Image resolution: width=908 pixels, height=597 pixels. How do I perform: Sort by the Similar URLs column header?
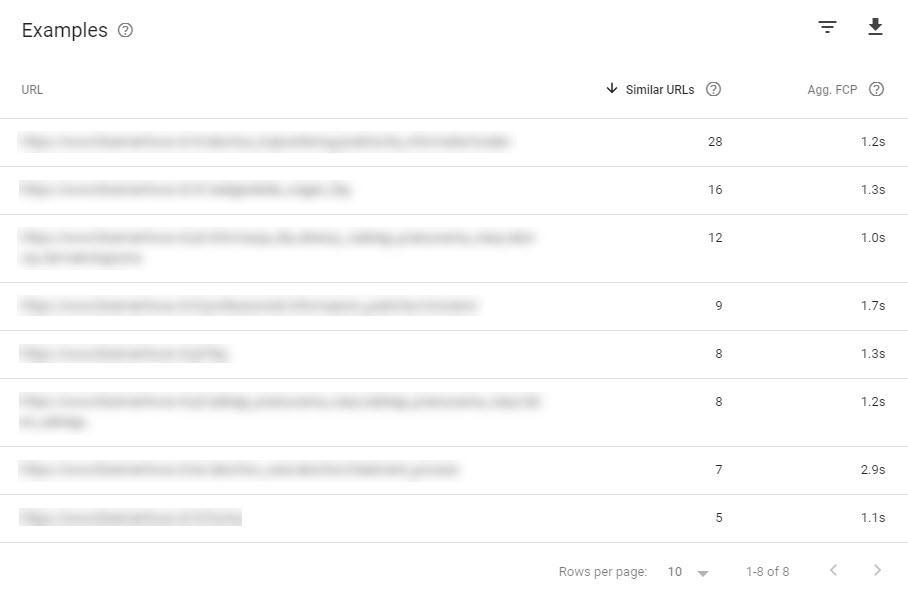coord(660,90)
